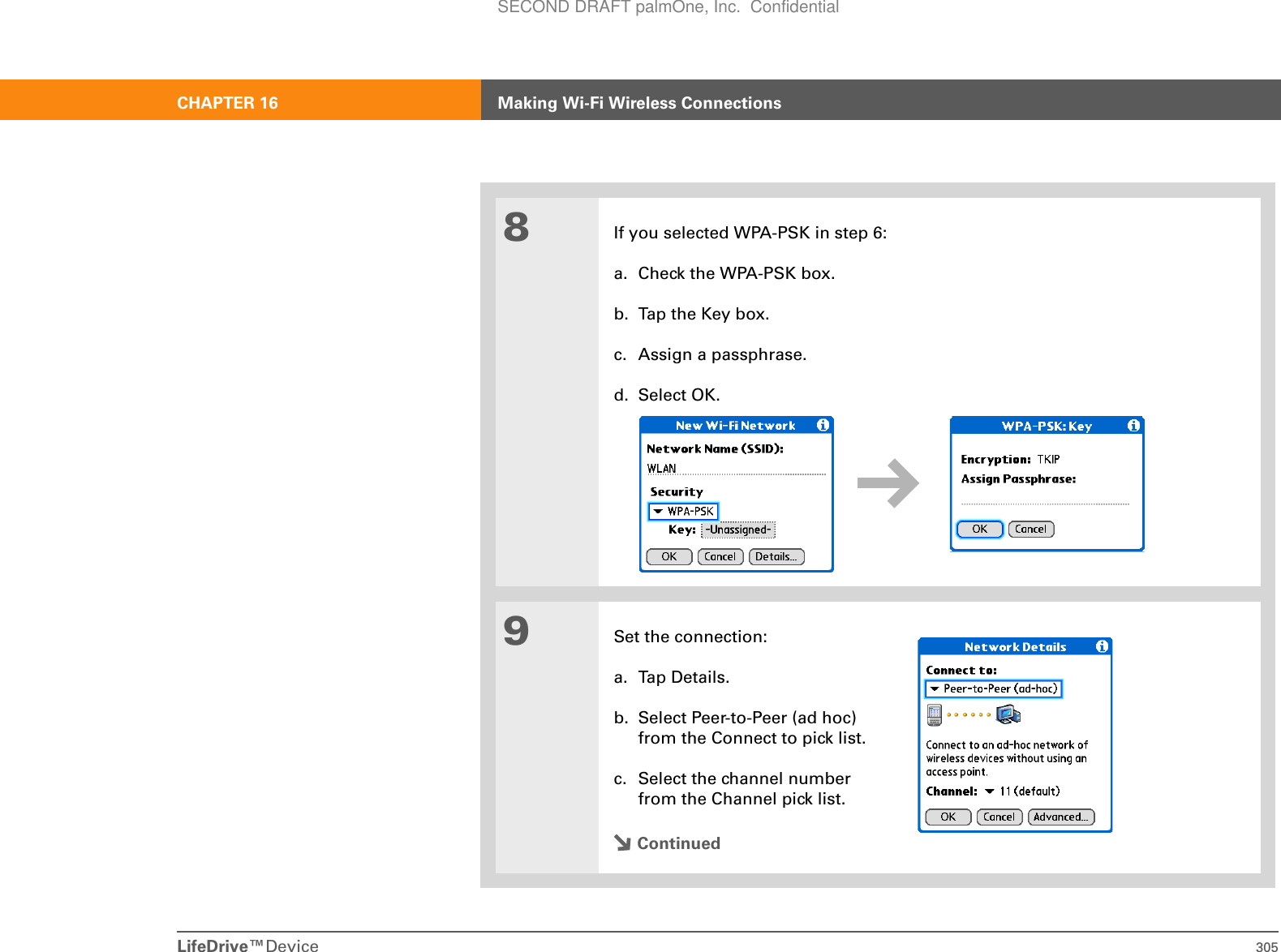Open the Channel 11 (default) pick list
The width and height of the screenshot is (1281, 952).
[1022, 791]
